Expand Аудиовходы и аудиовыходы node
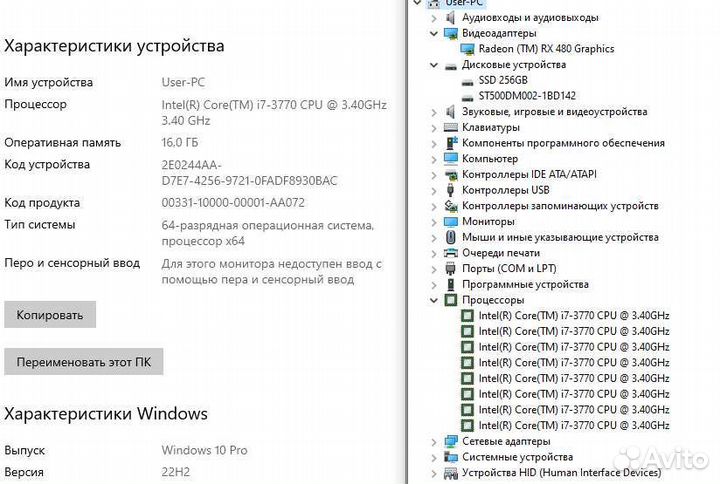 [434, 18]
